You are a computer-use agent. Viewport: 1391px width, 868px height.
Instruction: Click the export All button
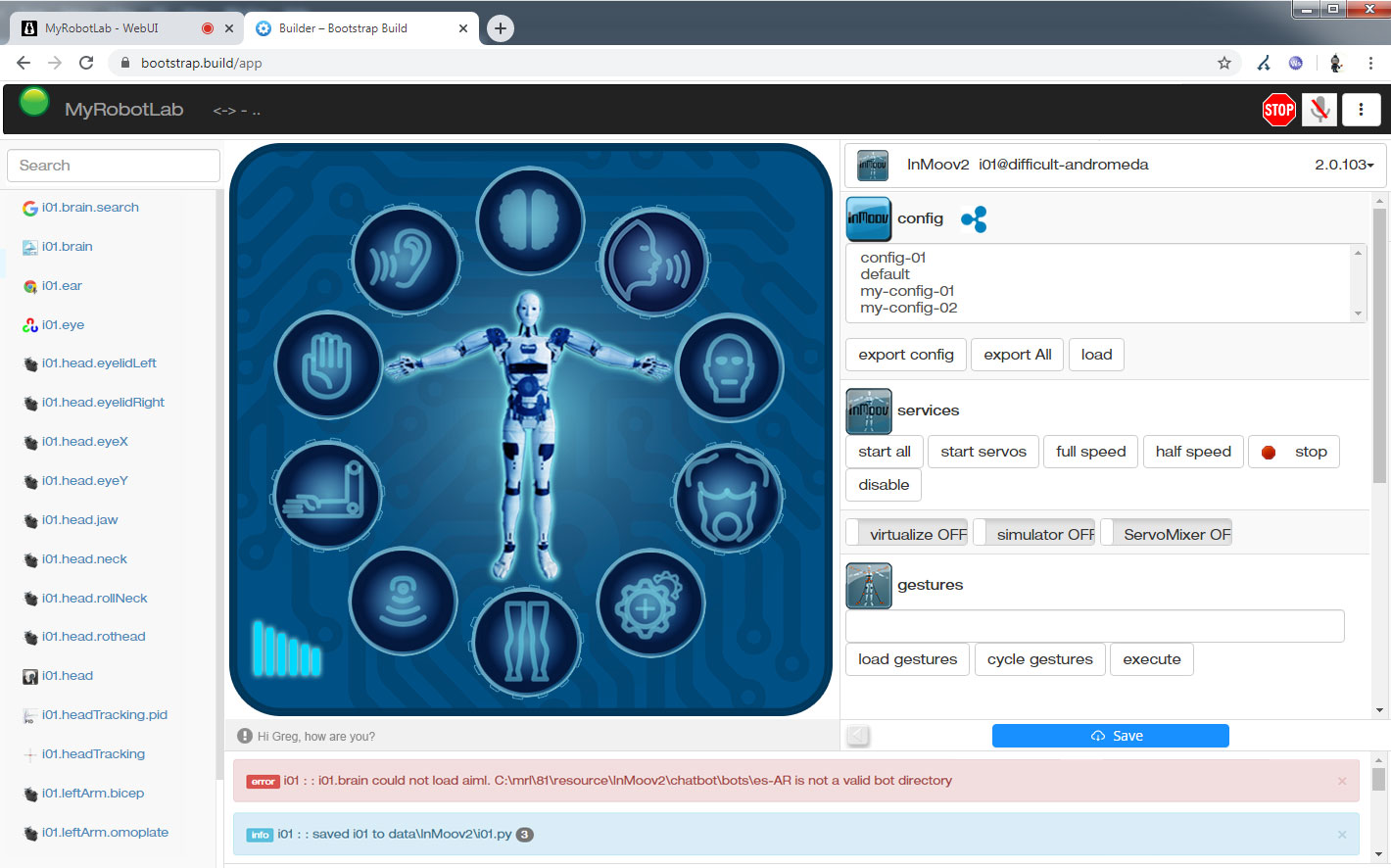coord(1018,355)
